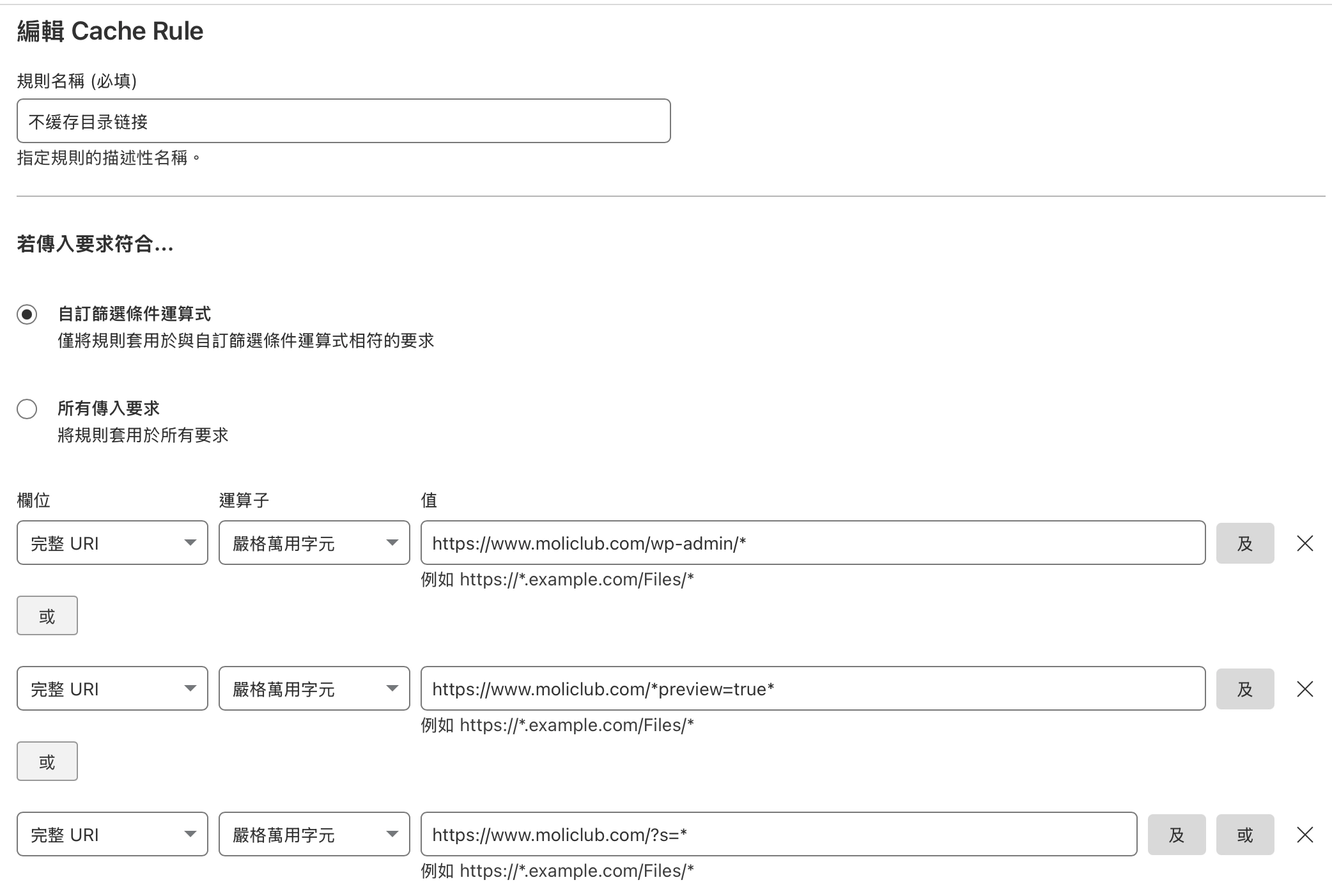Choose the all incoming requests radio option
Screen dimensions: 1332x896
(27, 409)
